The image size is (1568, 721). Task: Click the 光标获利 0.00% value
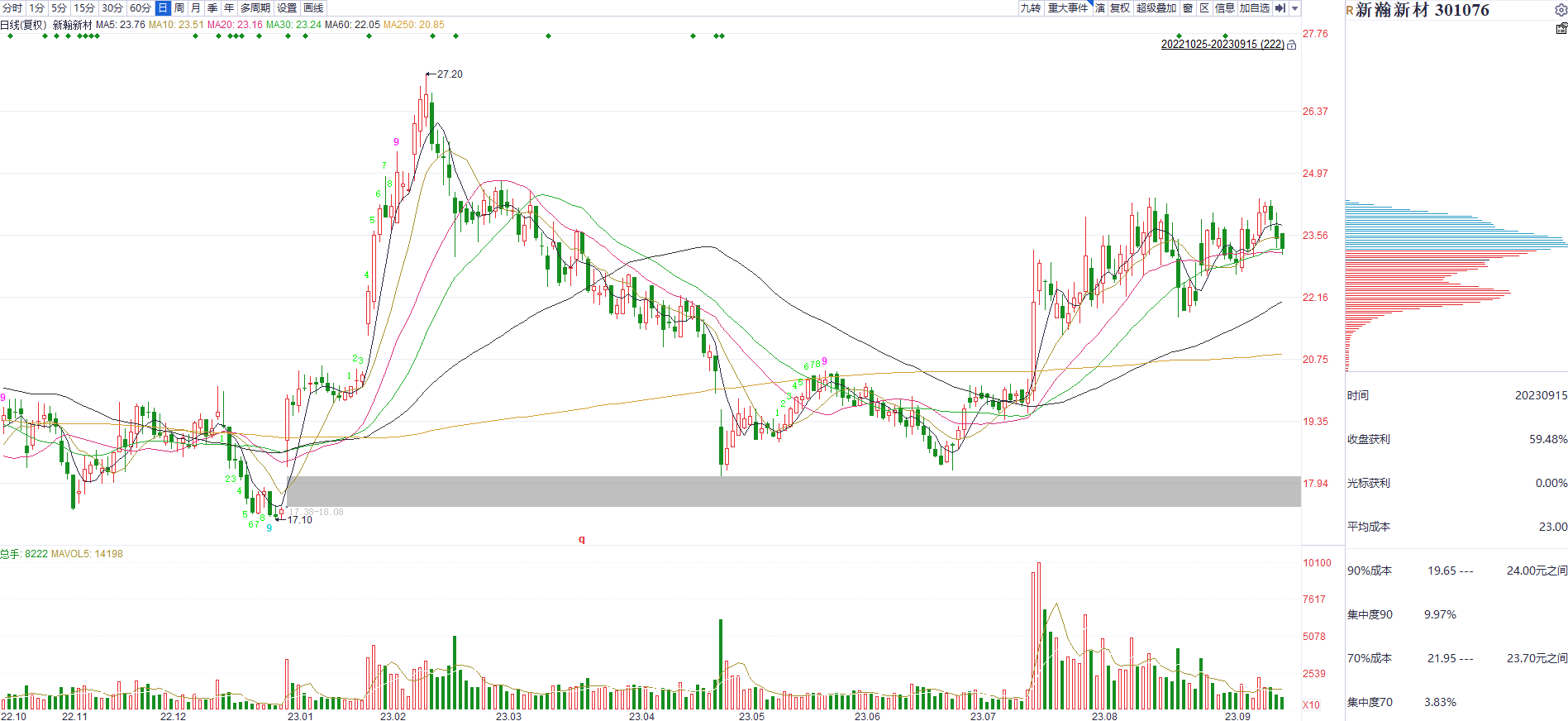pos(1551,483)
